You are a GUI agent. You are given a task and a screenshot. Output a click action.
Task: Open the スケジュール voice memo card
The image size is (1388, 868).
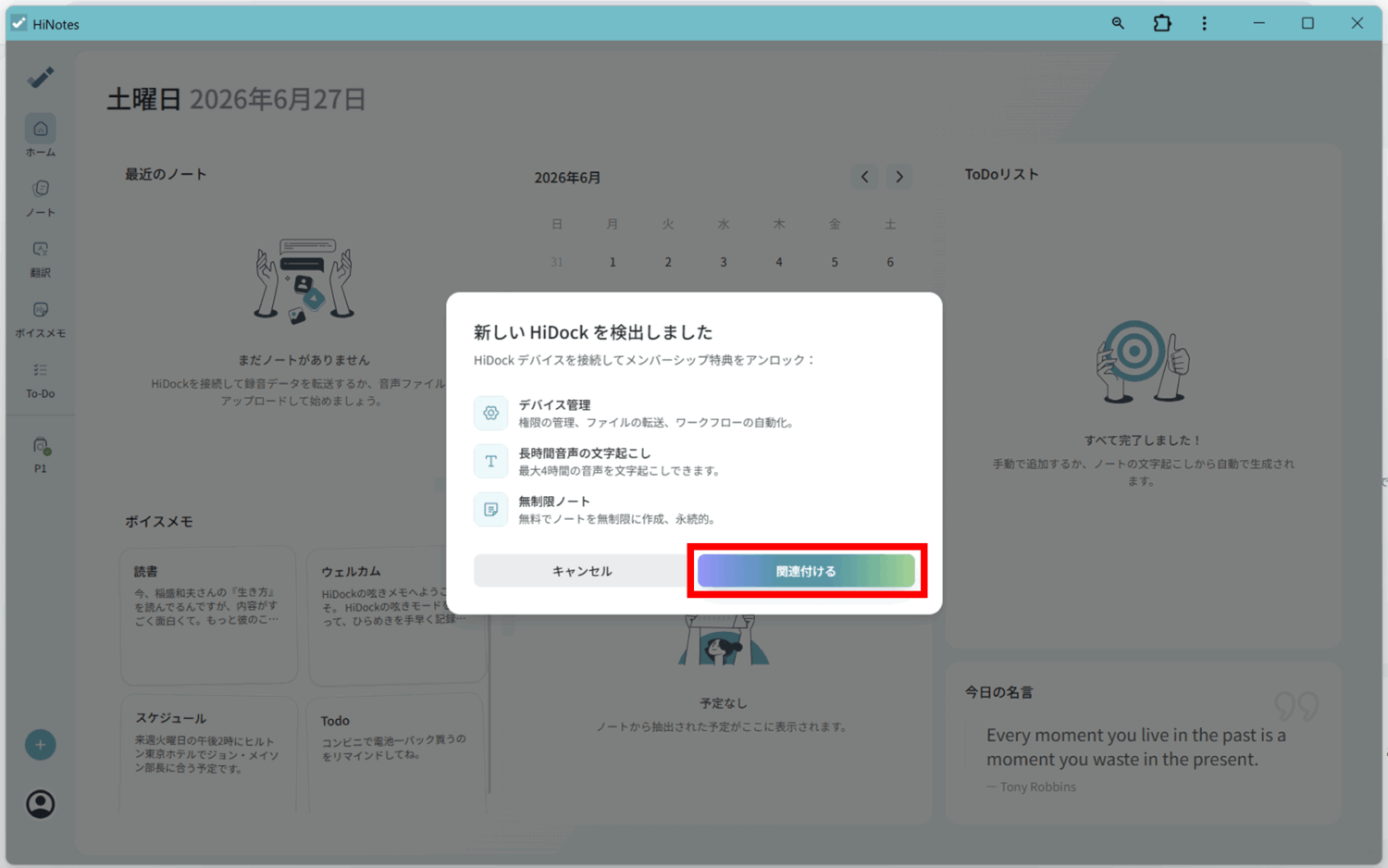pyautogui.click(x=209, y=754)
